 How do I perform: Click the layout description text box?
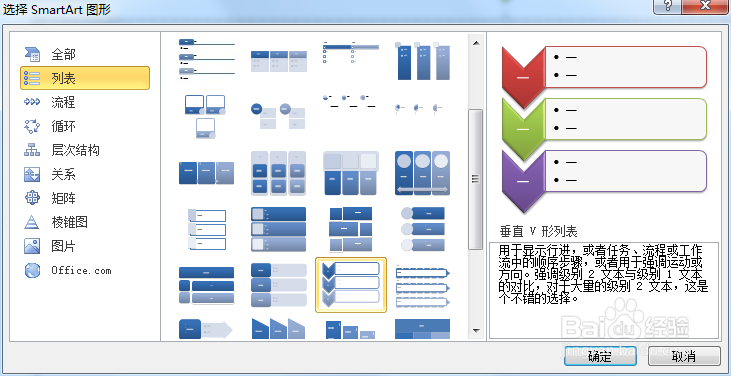coord(604,290)
